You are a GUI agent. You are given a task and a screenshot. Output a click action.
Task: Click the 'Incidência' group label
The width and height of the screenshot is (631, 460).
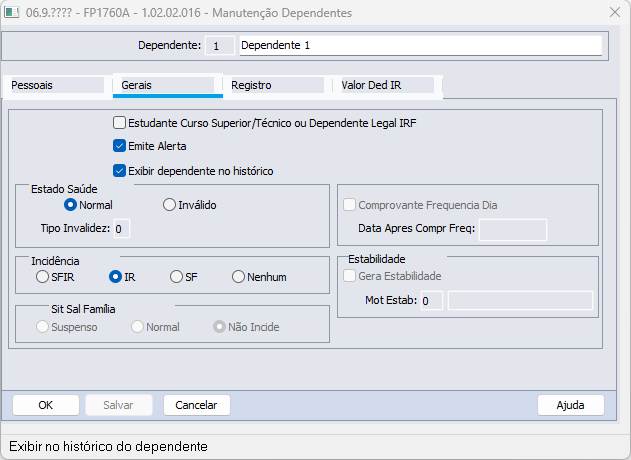(x=55, y=261)
